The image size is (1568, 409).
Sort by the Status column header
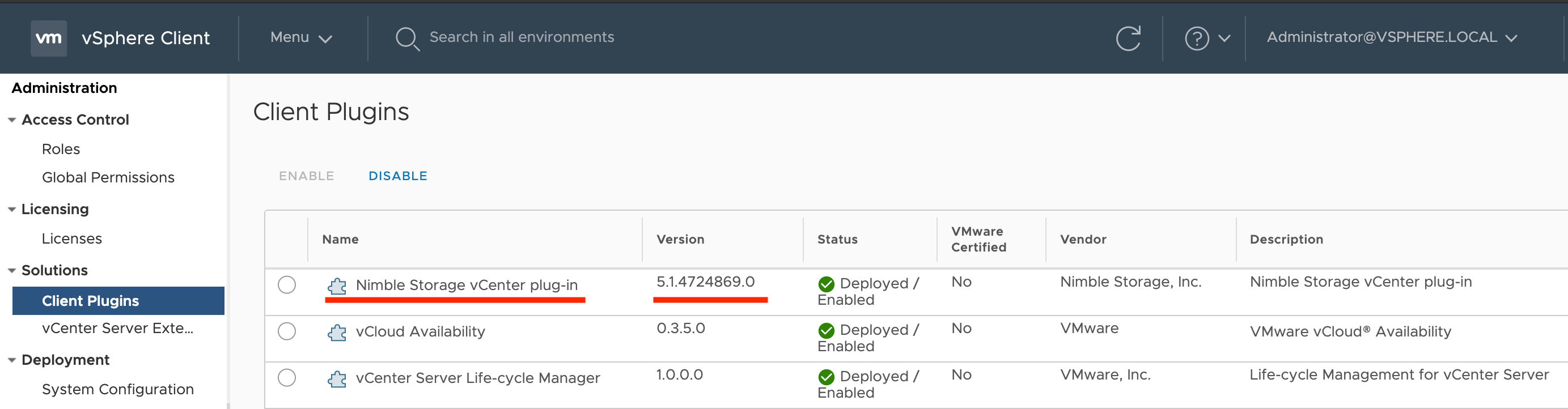(837, 239)
